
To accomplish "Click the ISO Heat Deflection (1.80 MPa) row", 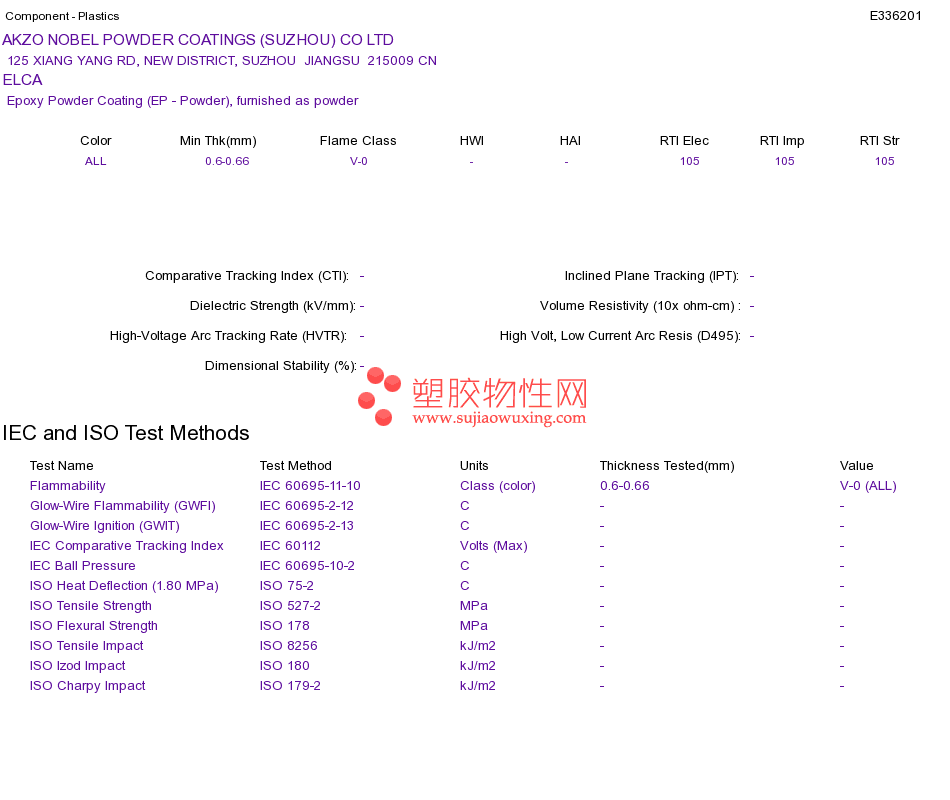I will pos(124,585).
